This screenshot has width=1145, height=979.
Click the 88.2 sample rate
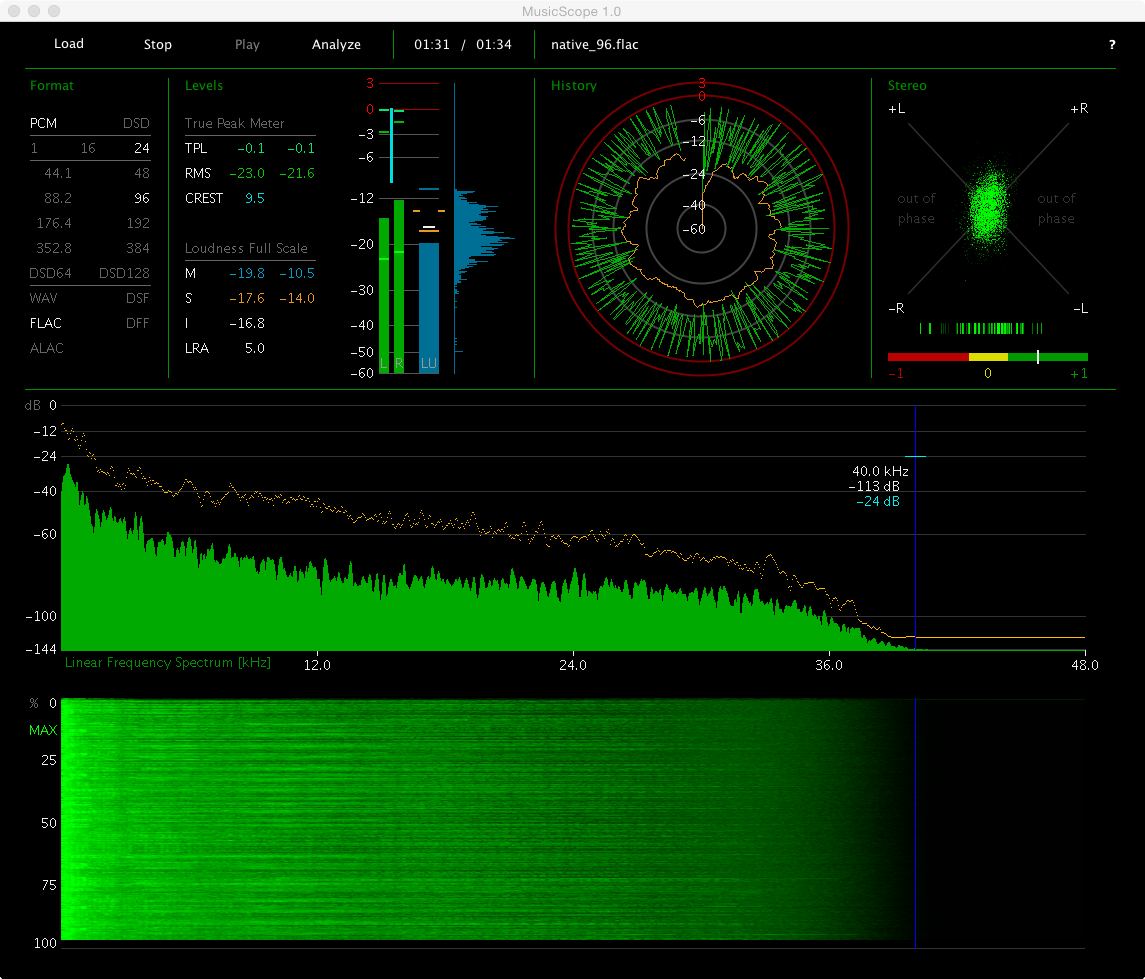(58, 198)
